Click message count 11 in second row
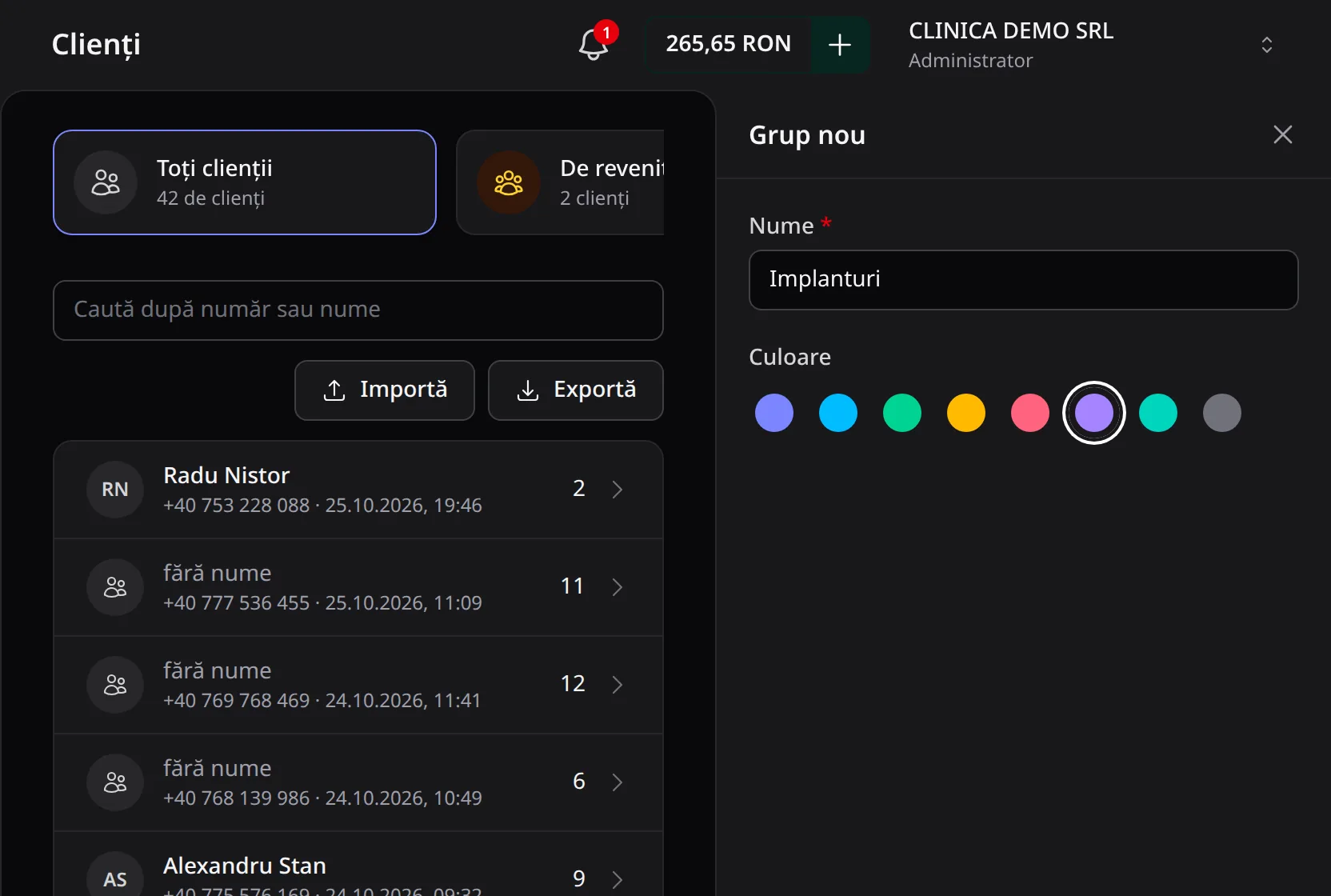 pos(573,586)
